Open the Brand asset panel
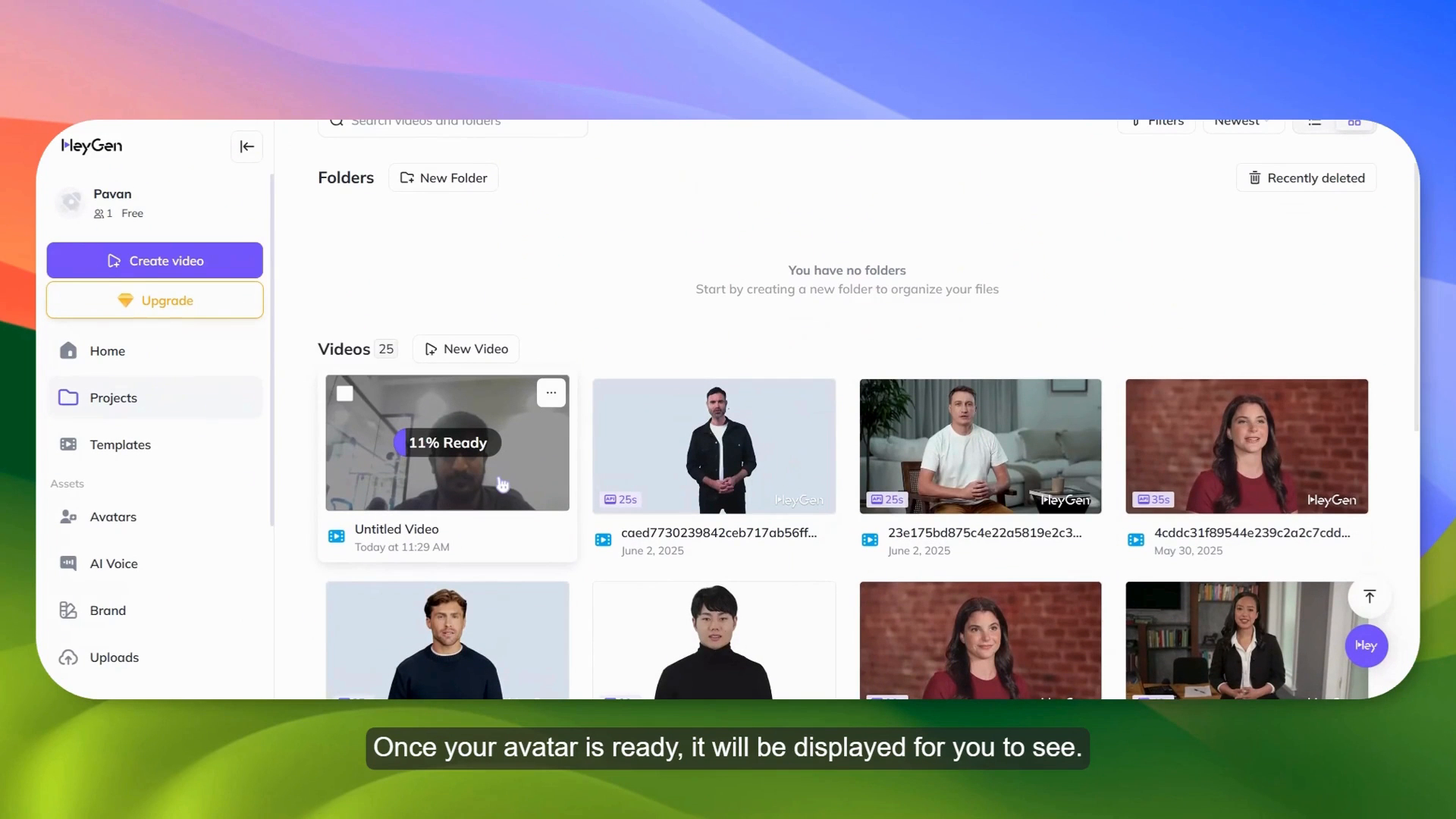 tap(107, 610)
